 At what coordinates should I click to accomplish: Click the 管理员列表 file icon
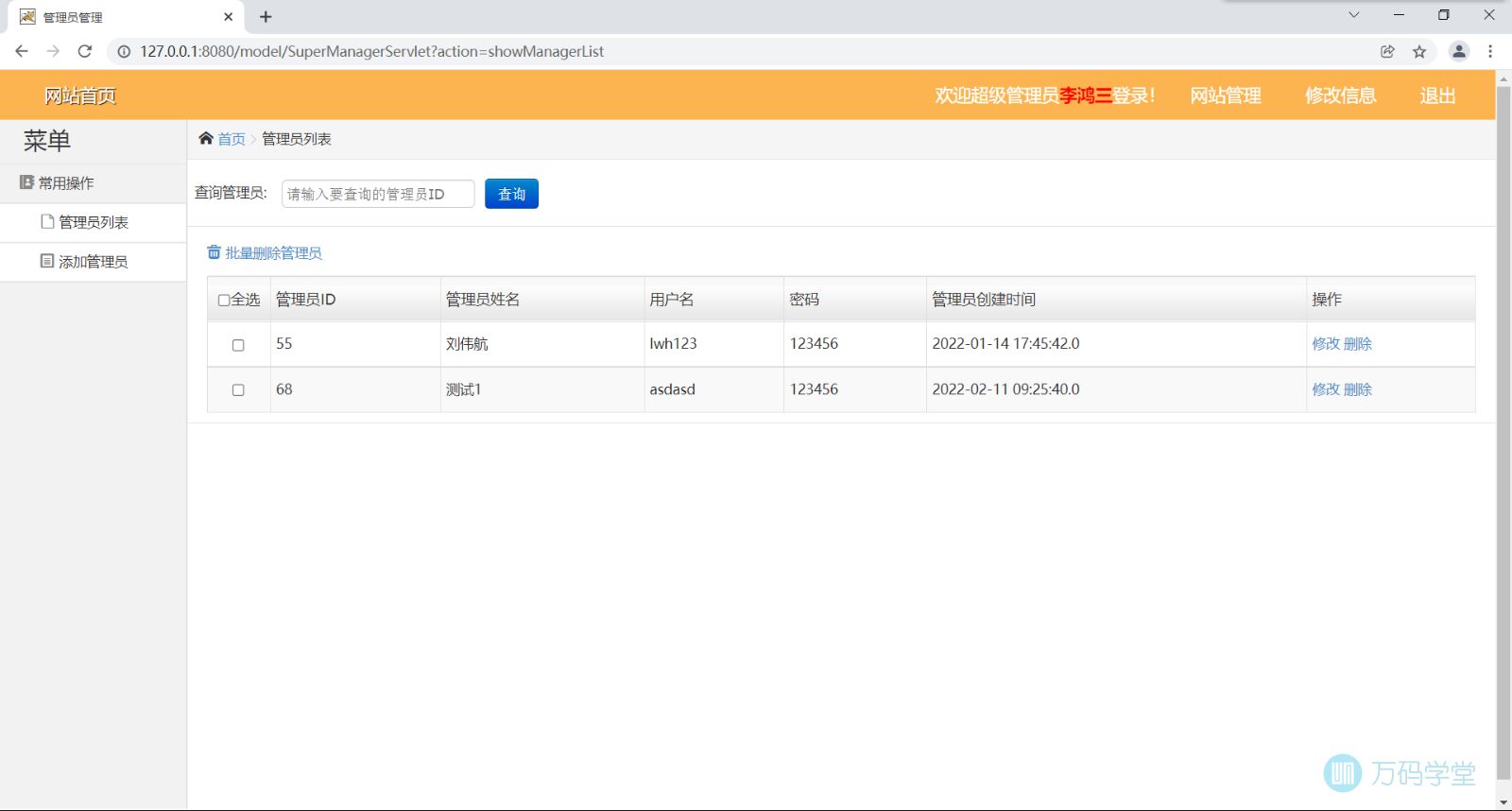pyautogui.click(x=47, y=221)
